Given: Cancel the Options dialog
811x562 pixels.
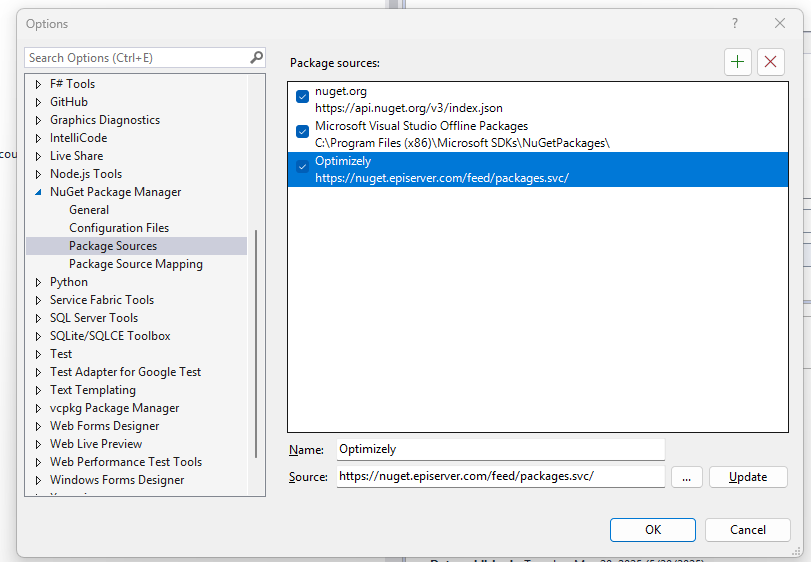Looking at the screenshot, I should click(x=747, y=530).
